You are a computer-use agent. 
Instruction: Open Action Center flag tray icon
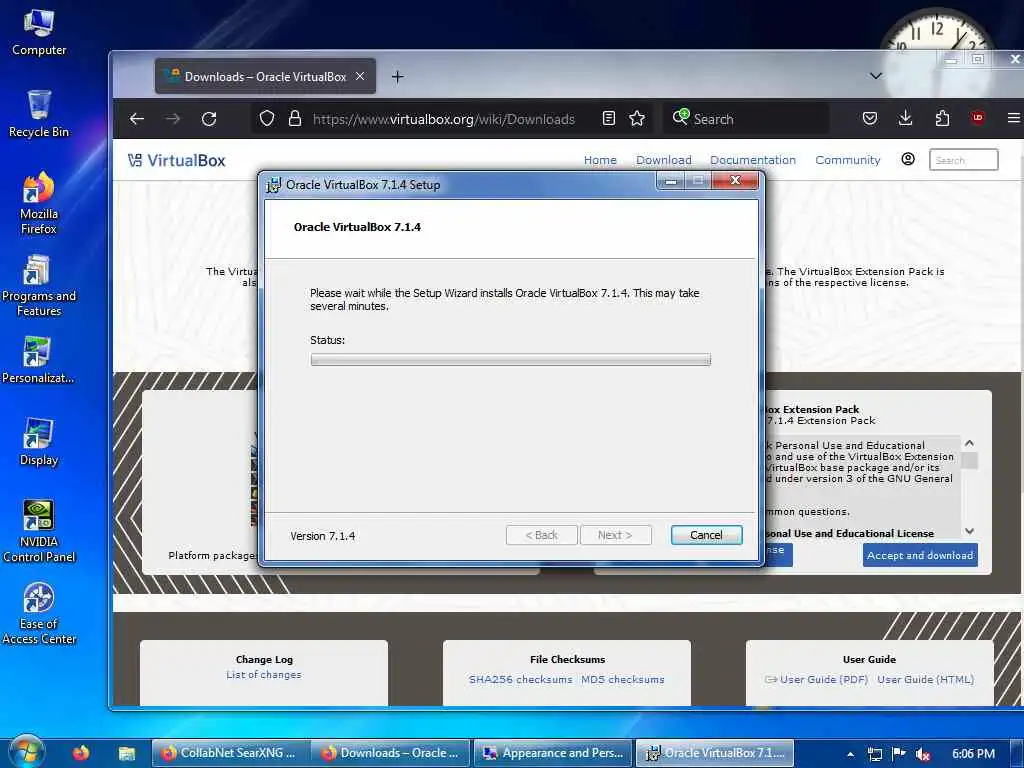click(899, 754)
